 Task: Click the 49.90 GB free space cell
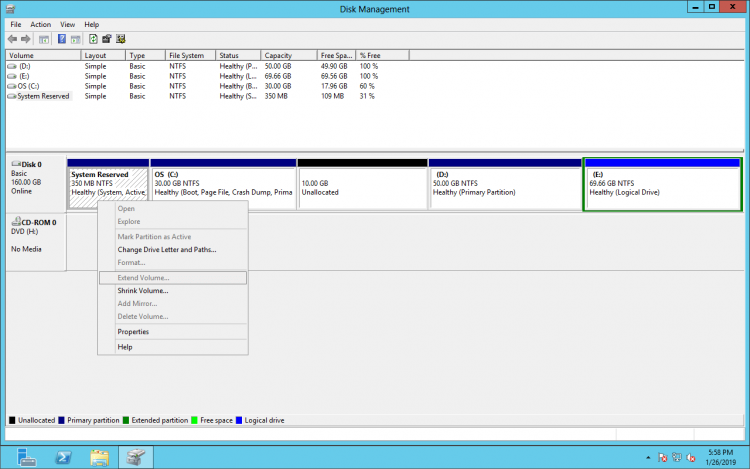pos(334,66)
